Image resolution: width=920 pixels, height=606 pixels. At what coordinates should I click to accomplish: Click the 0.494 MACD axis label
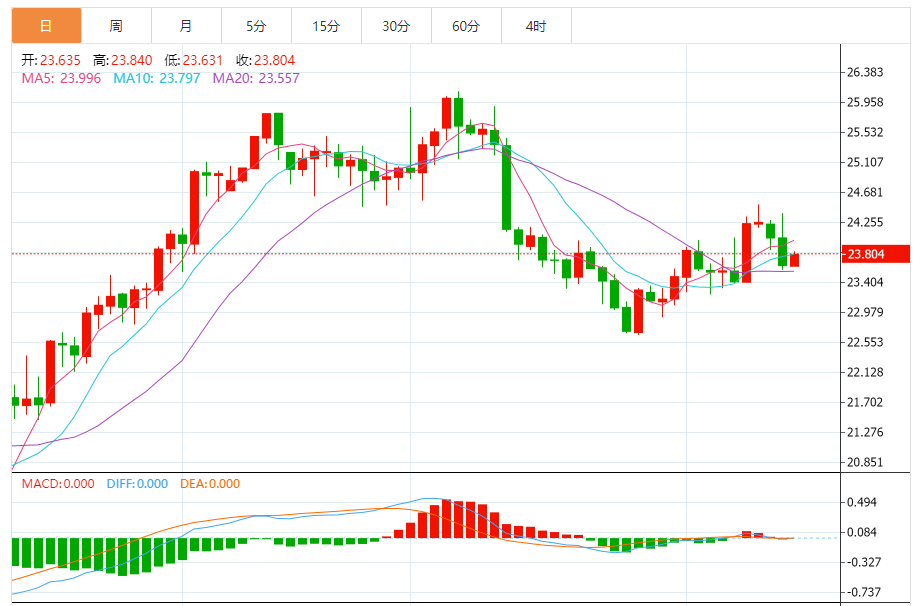click(x=862, y=502)
